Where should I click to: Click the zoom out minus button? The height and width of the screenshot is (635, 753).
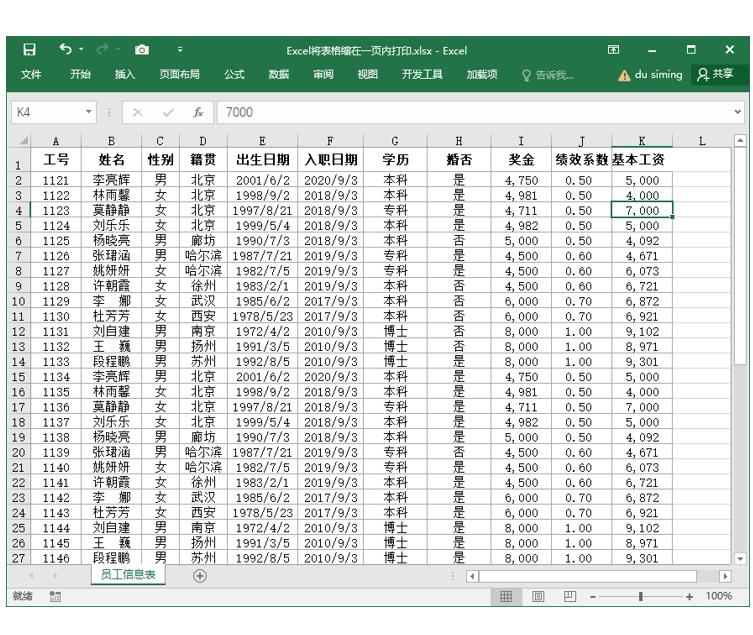[x=593, y=597]
